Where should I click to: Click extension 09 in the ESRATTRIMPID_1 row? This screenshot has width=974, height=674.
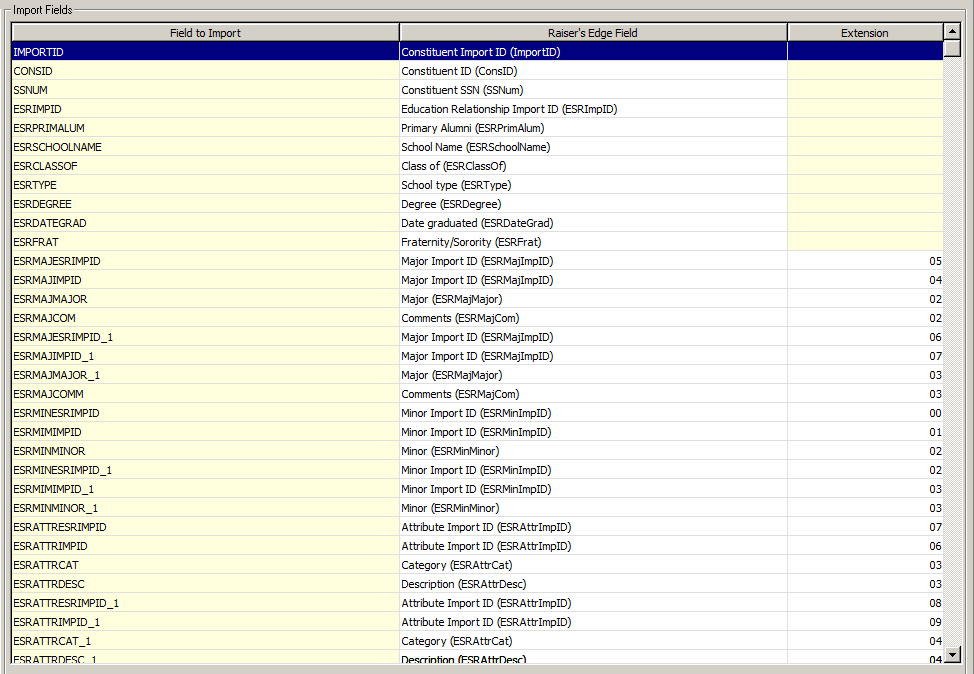pos(865,622)
